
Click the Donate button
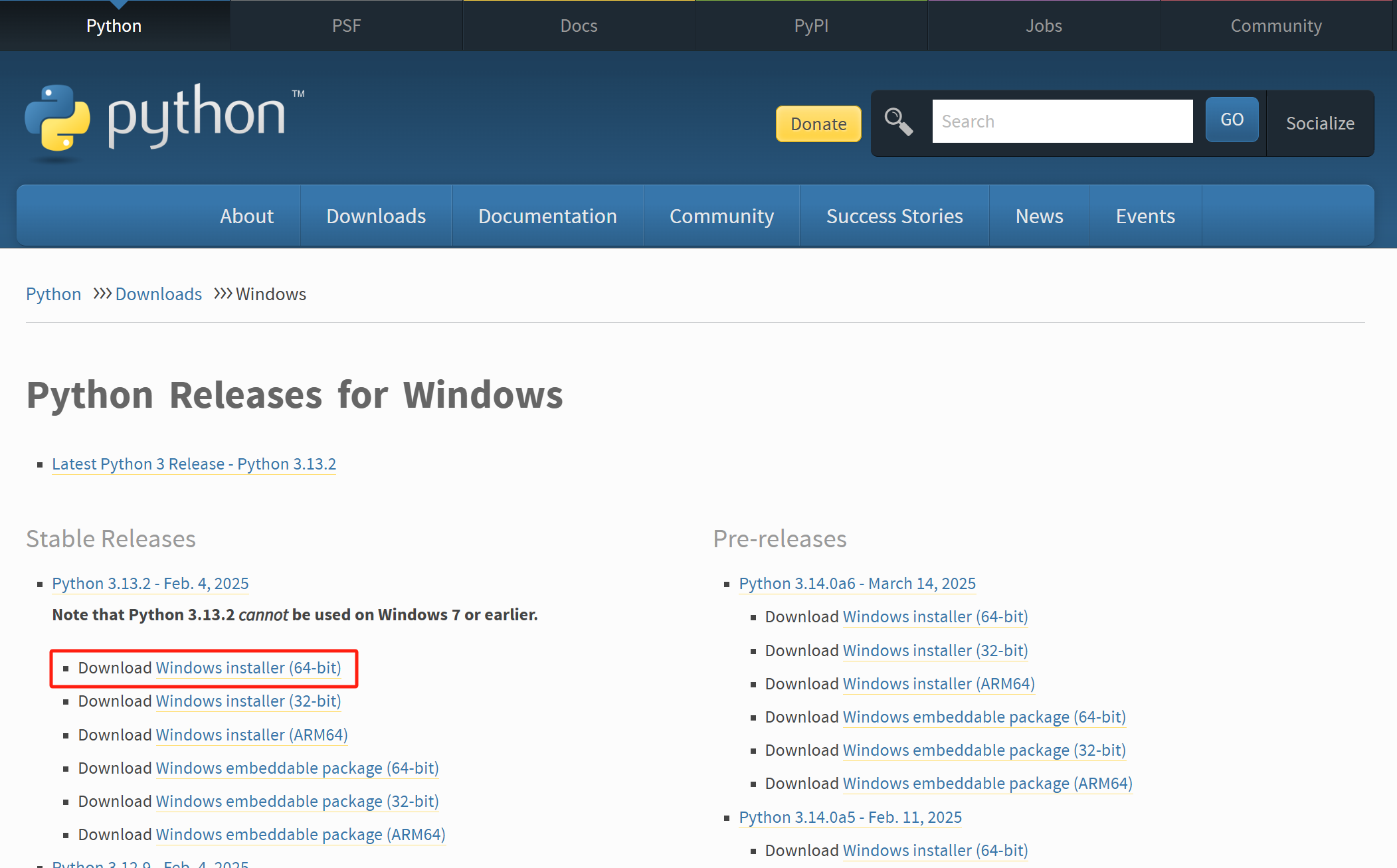tap(818, 124)
